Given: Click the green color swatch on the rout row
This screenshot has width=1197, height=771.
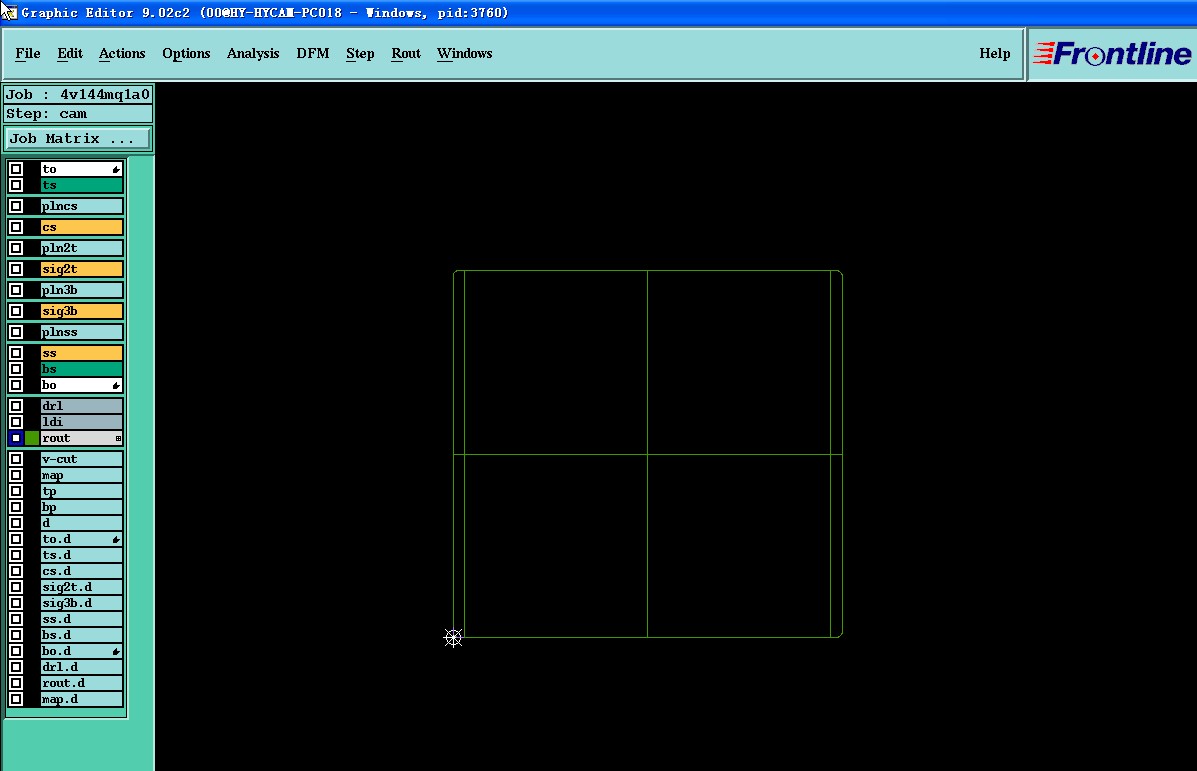Looking at the screenshot, I should (31, 438).
